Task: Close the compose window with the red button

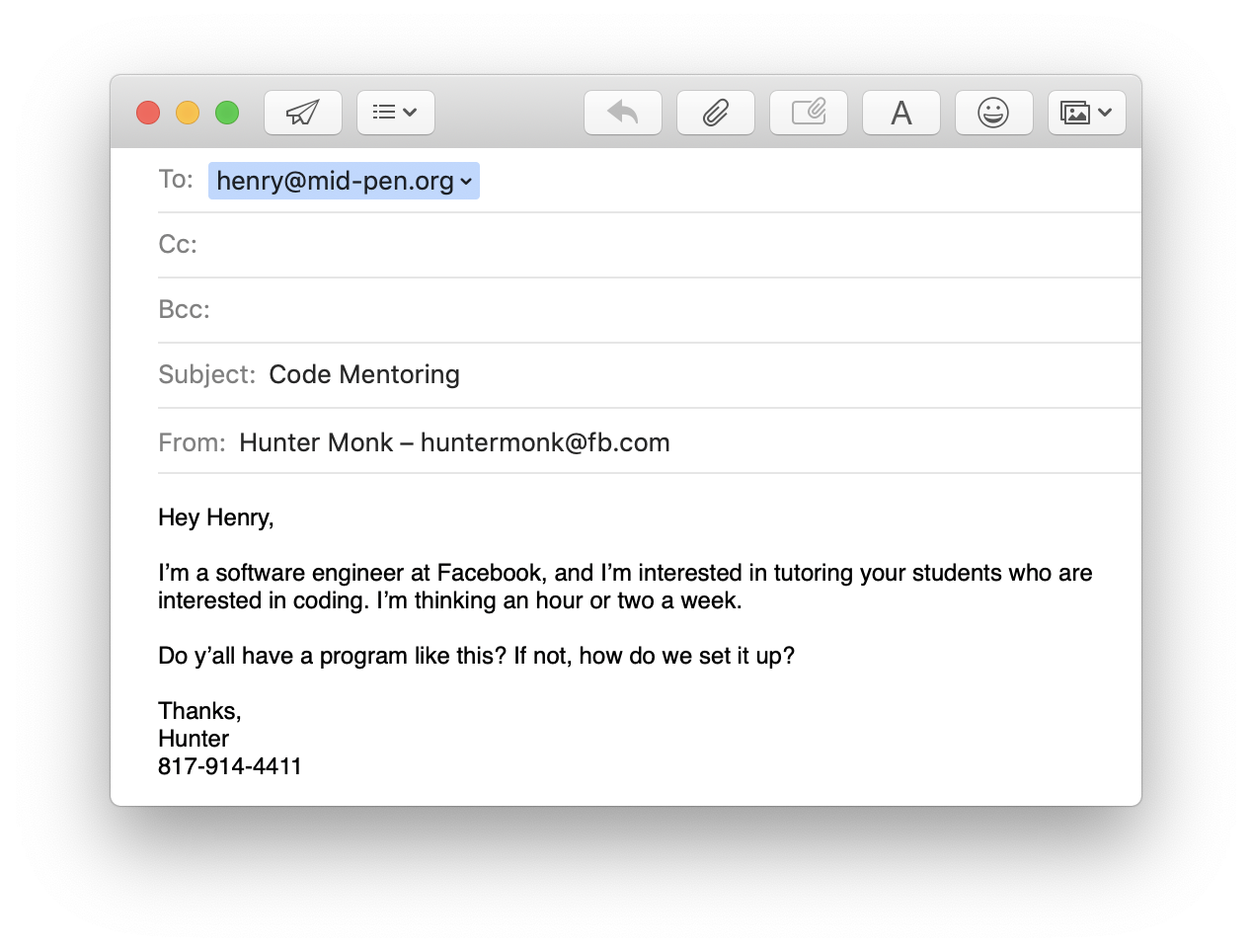Action: 148,113
